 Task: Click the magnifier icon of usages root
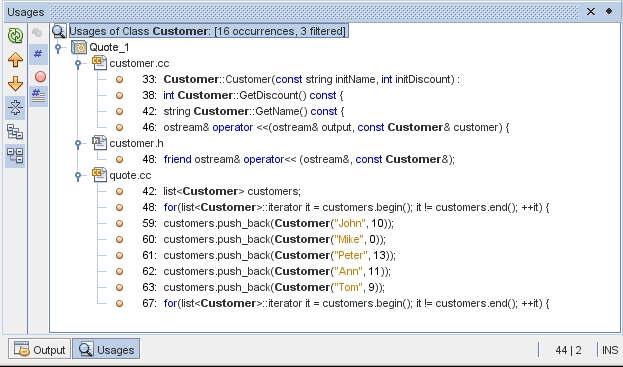pyautogui.click(x=59, y=31)
